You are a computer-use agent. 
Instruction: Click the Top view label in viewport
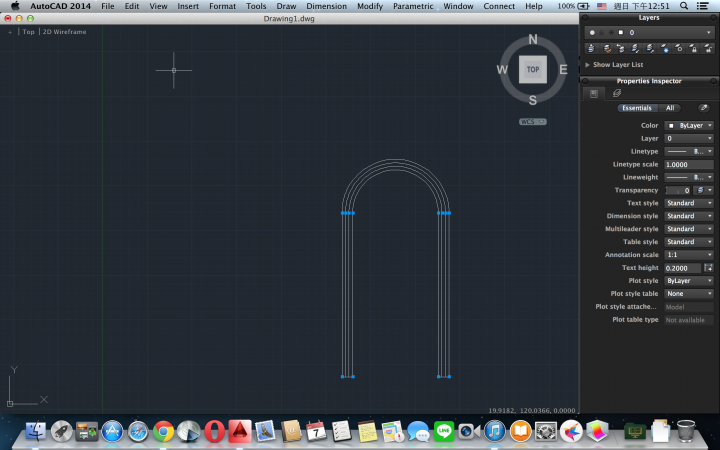tap(28, 32)
